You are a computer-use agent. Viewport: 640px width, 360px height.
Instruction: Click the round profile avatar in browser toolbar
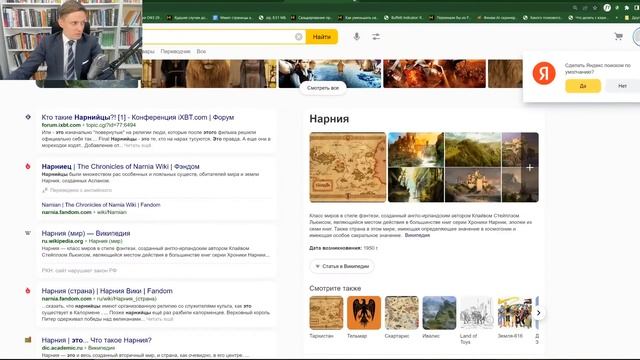coord(607,8)
